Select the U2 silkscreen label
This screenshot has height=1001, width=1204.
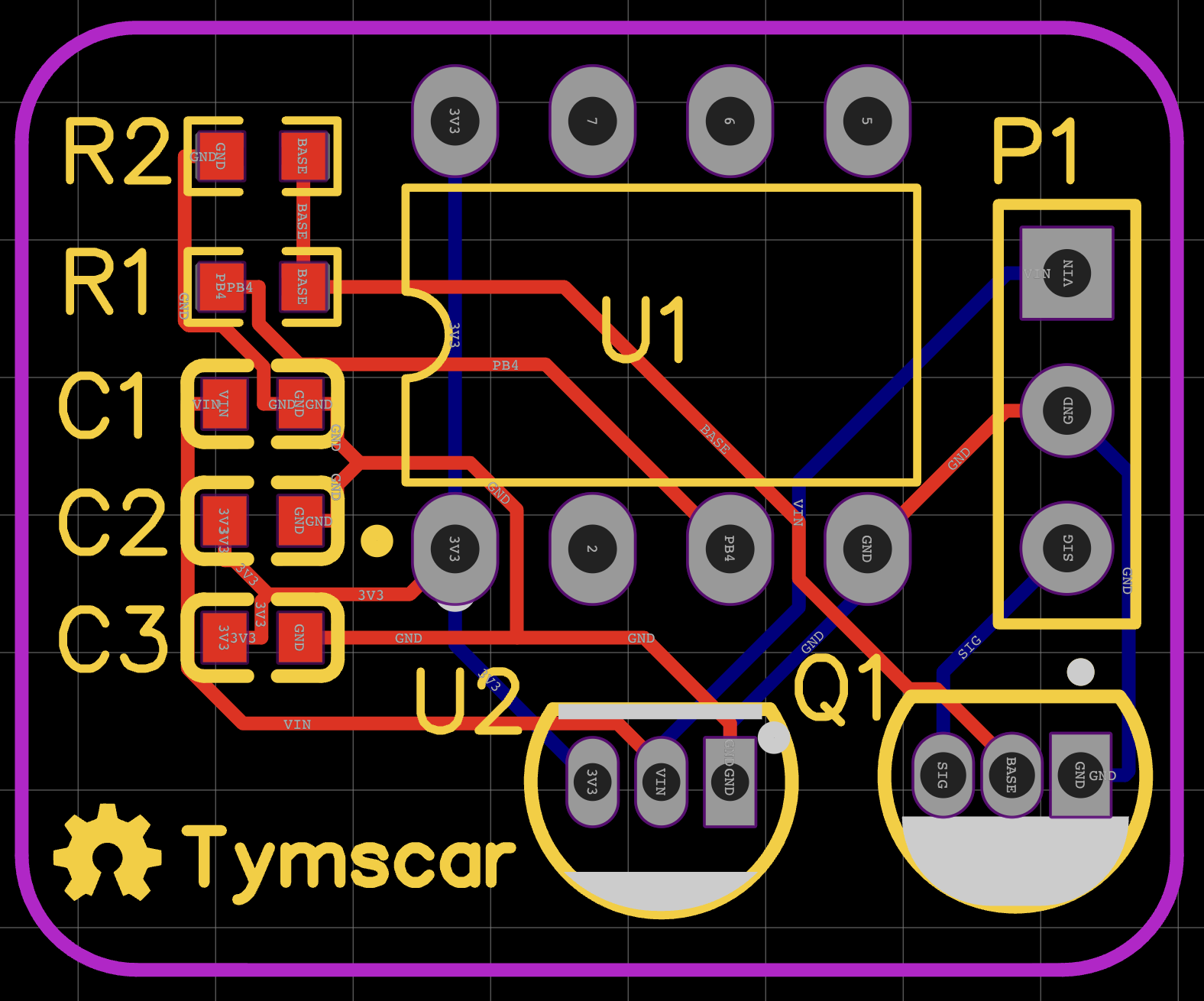(468, 700)
